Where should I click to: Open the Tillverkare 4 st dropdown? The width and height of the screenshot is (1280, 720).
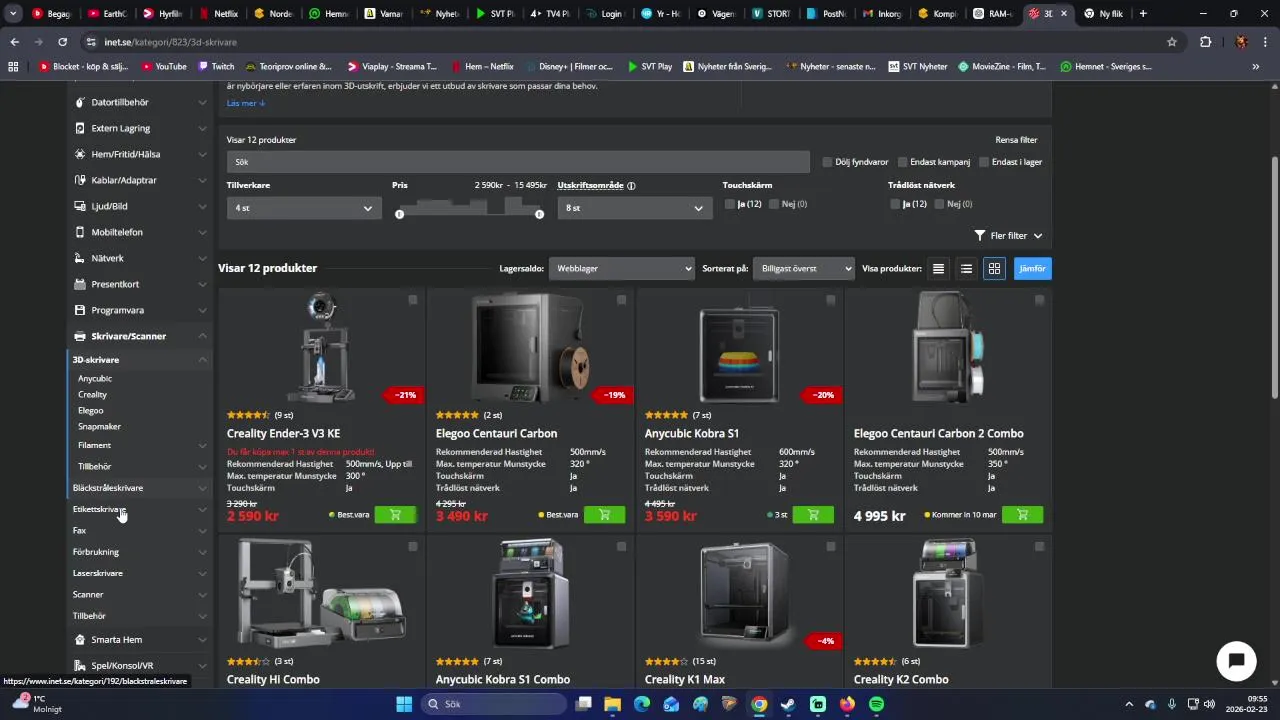[304, 208]
